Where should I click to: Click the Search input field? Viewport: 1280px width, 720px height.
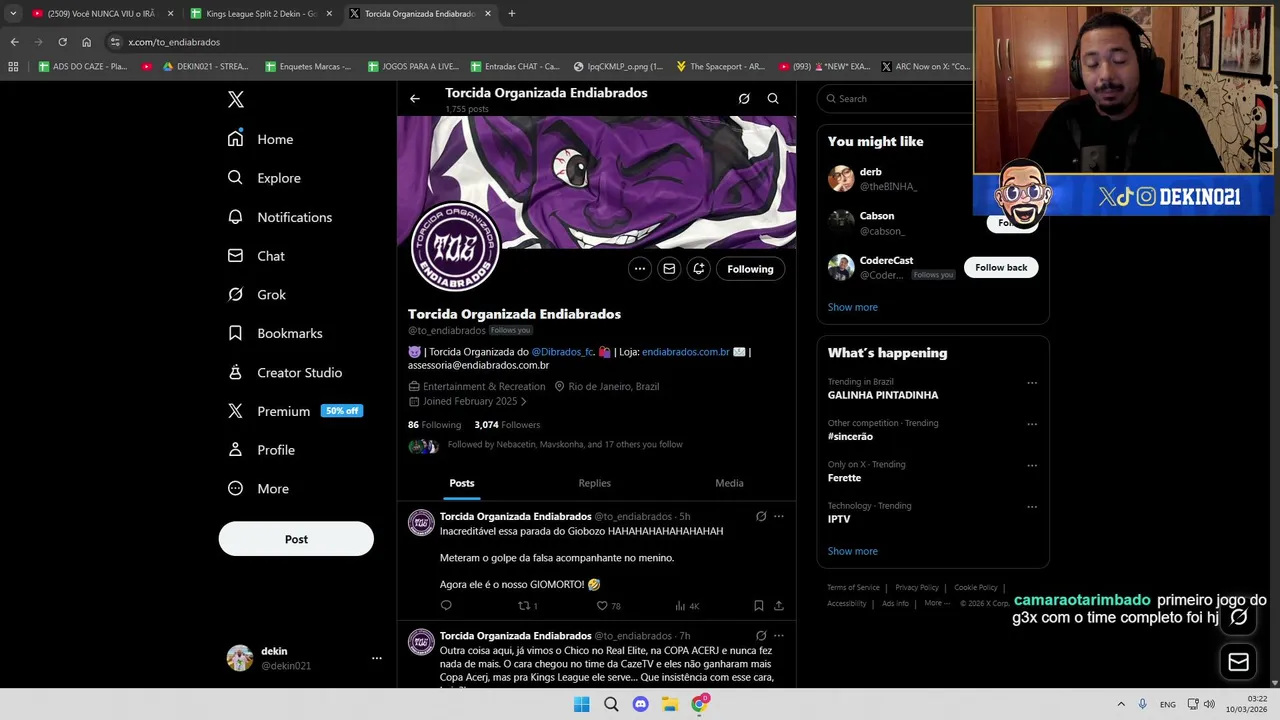(897, 99)
